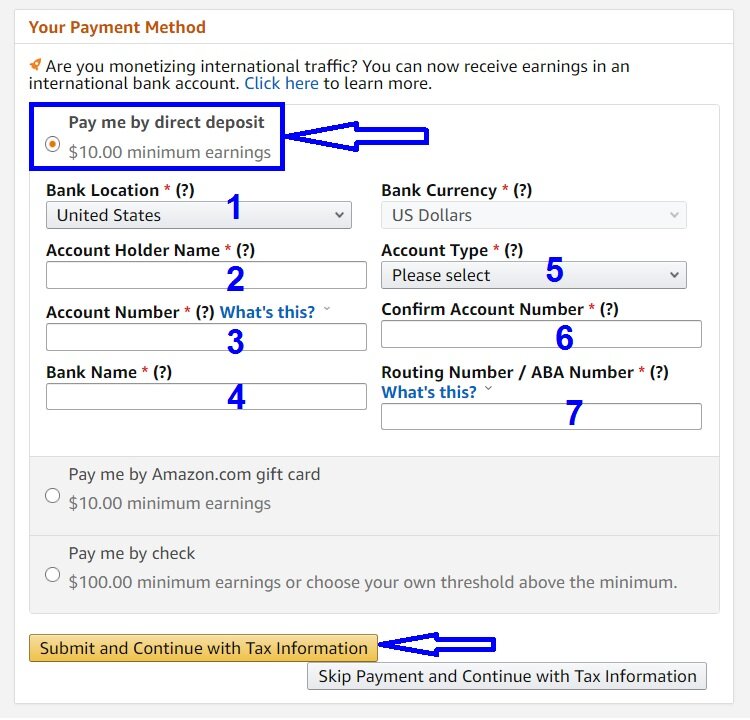Open the (?) help for Routing Number / ABA Number

[x=659, y=372]
